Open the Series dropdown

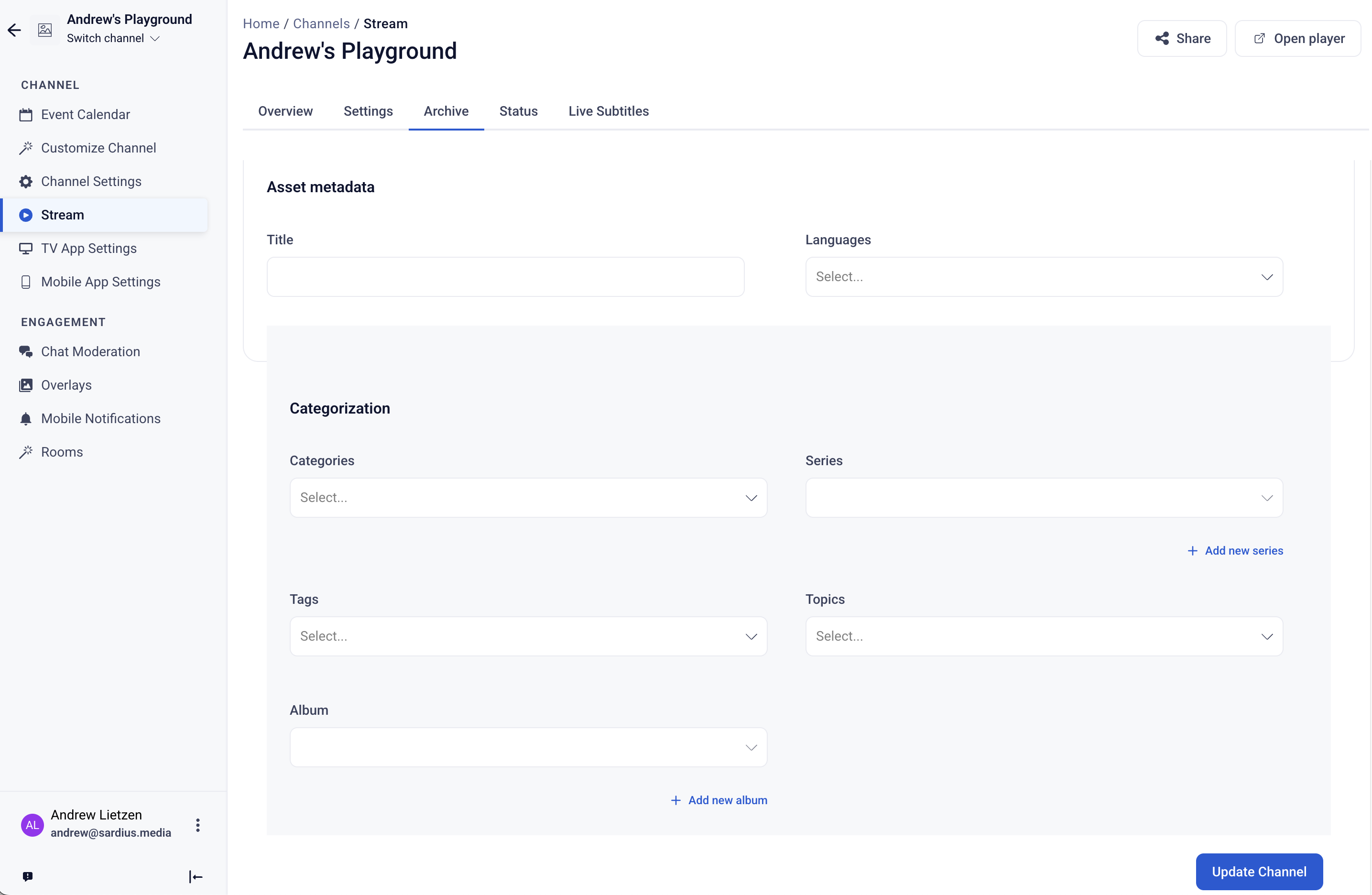[1044, 498]
